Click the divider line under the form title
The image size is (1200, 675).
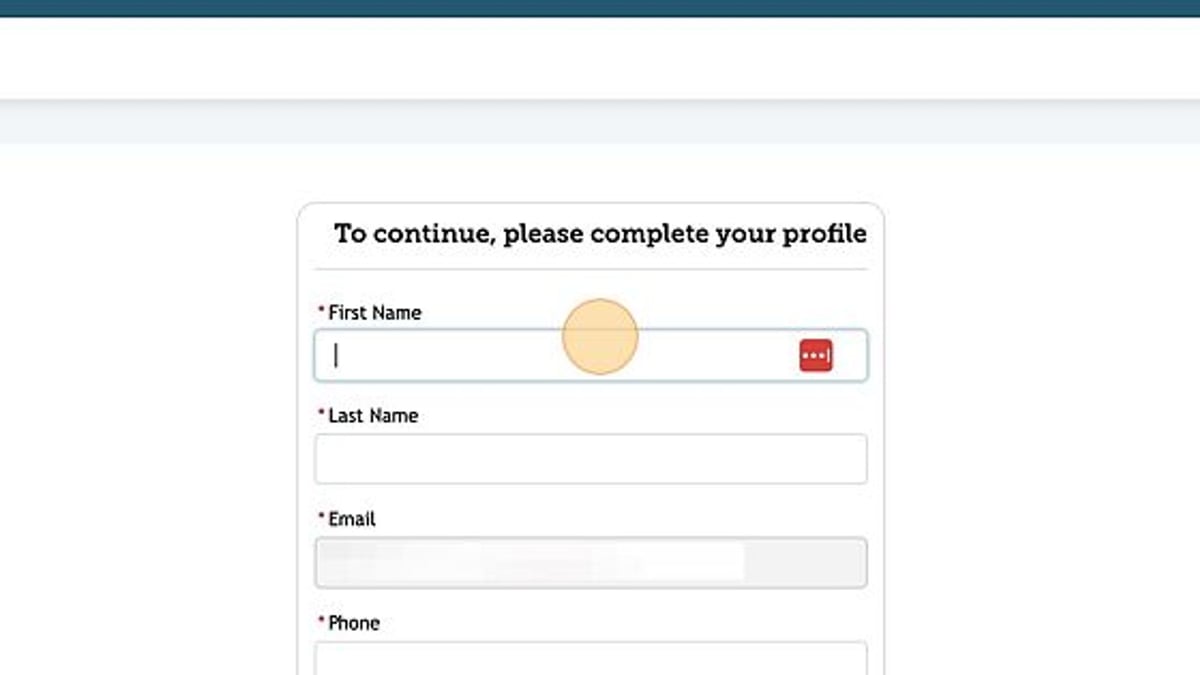pyautogui.click(x=590, y=268)
